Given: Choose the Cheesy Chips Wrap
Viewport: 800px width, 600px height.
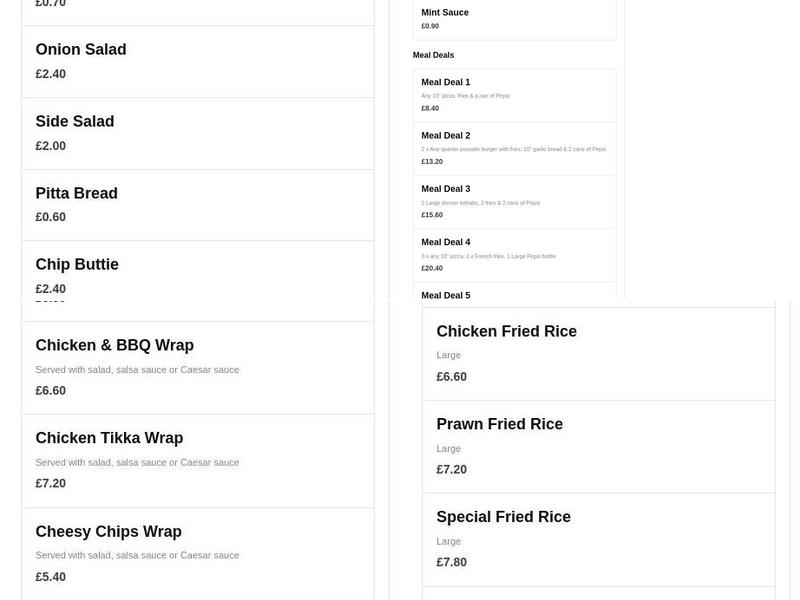Looking at the screenshot, I should (108, 531).
